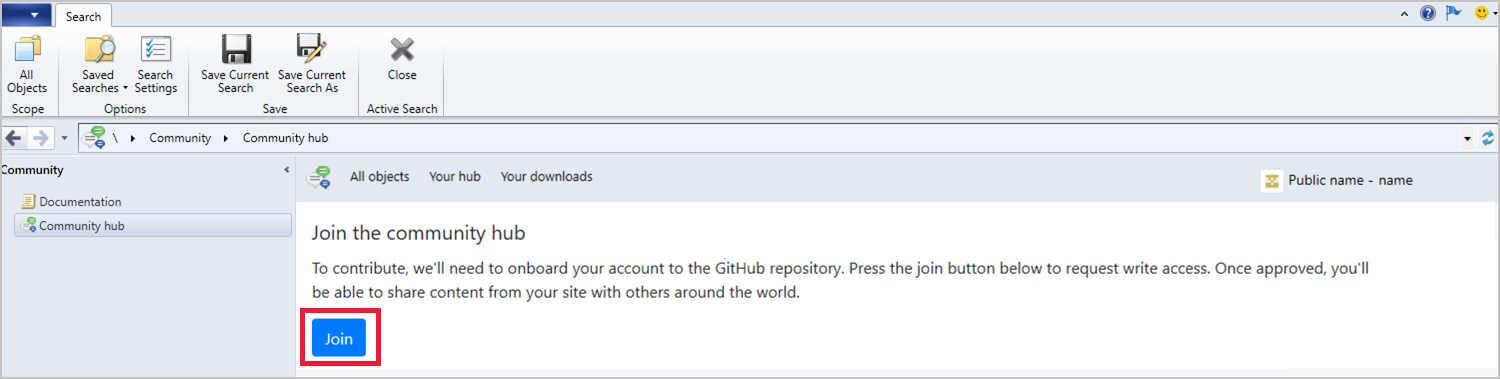
Task: Click Join the community hub heading
Action: click(419, 233)
